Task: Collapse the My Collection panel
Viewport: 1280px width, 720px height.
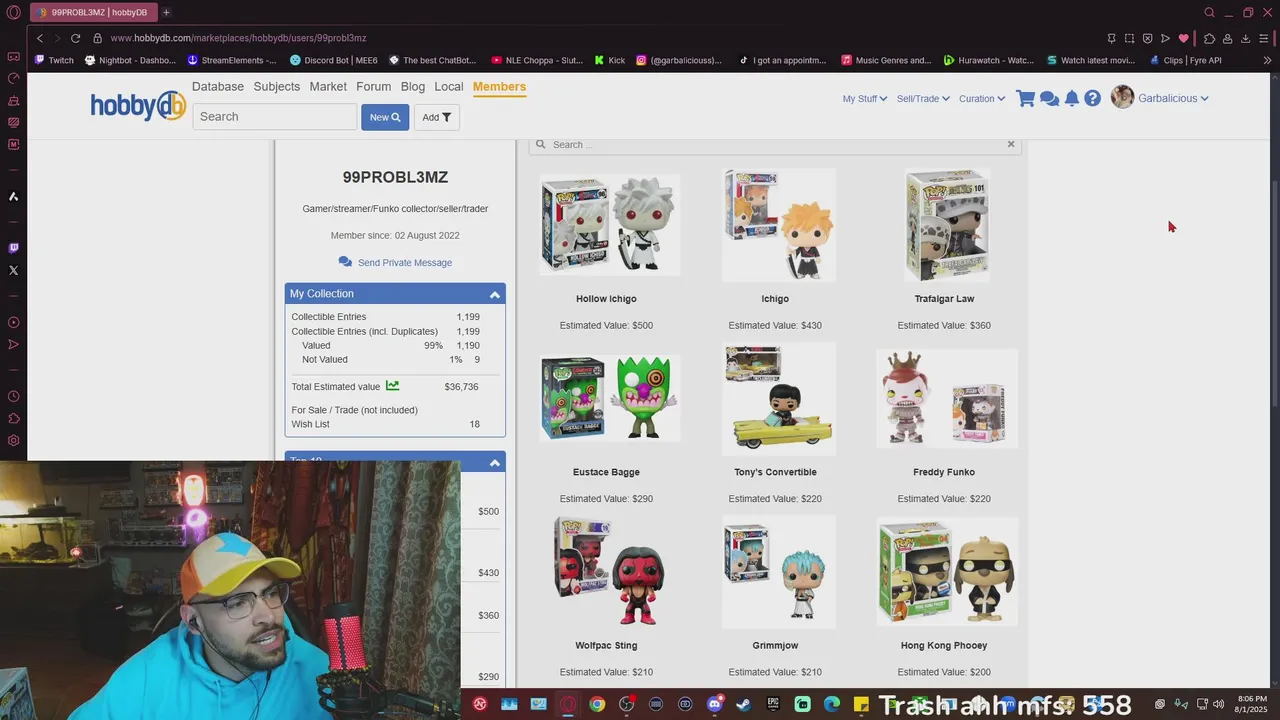Action: (494, 294)
